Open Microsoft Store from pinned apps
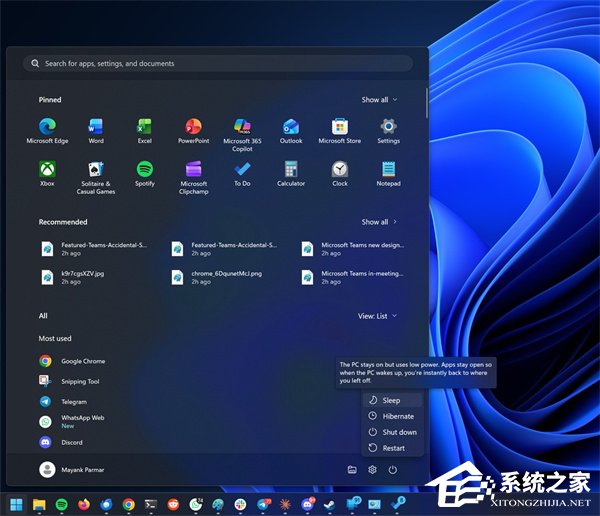This screenshot has width=600, height=516. 340,131
